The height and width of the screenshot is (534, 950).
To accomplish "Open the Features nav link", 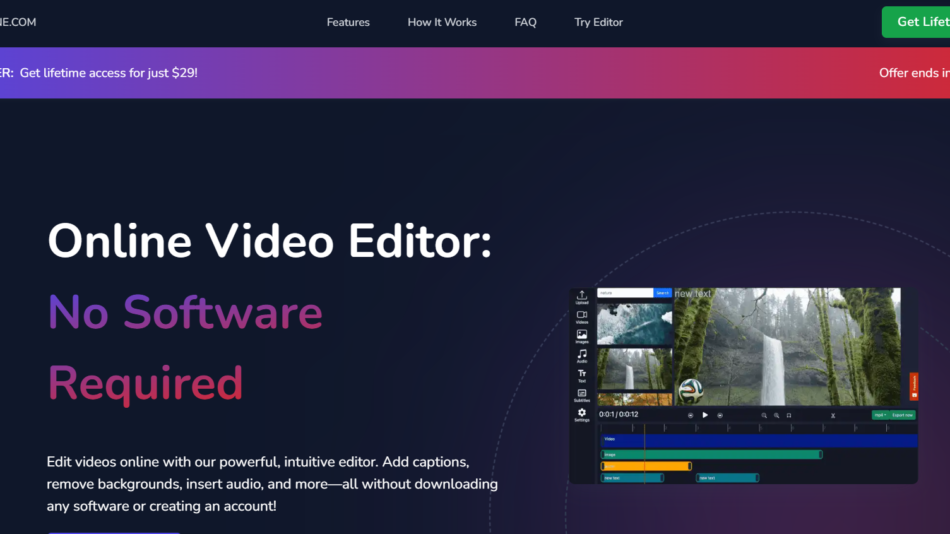I will pos(348,22).
